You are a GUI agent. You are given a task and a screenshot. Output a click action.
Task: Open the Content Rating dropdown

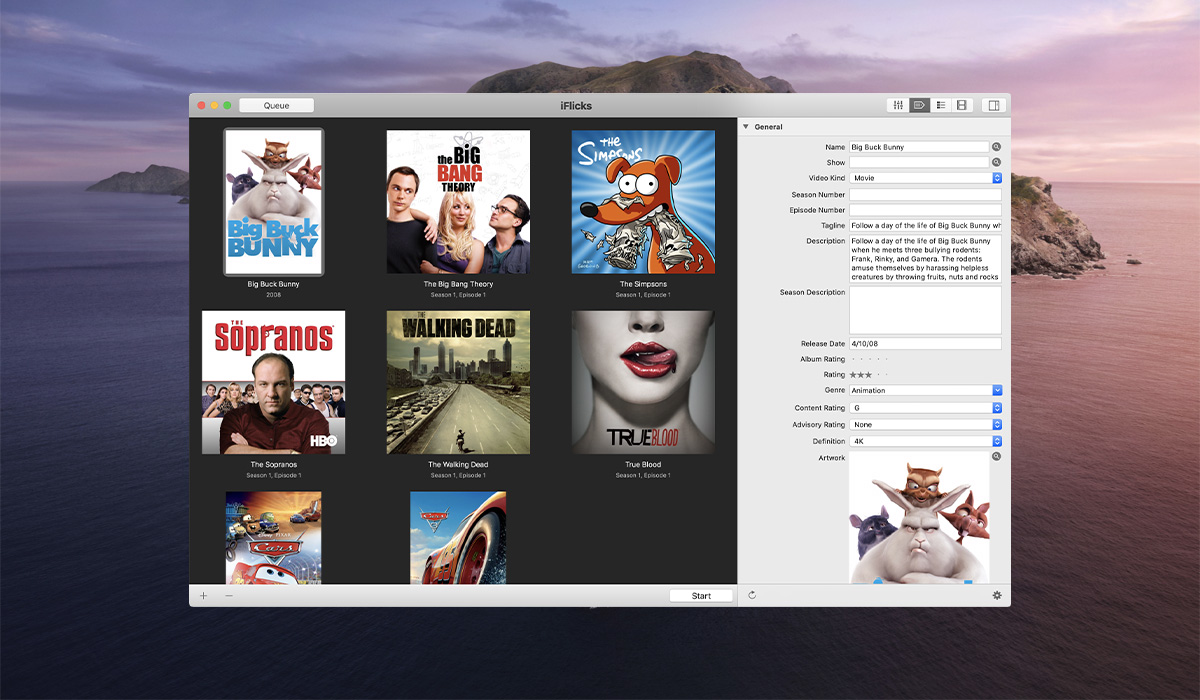pyautogui.click(x=925, y=408)
